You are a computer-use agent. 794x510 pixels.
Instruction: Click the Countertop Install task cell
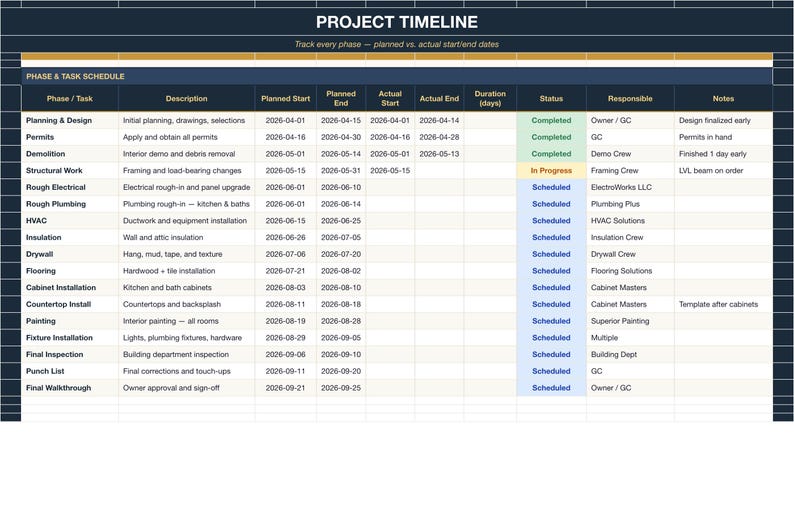(70, 304)
